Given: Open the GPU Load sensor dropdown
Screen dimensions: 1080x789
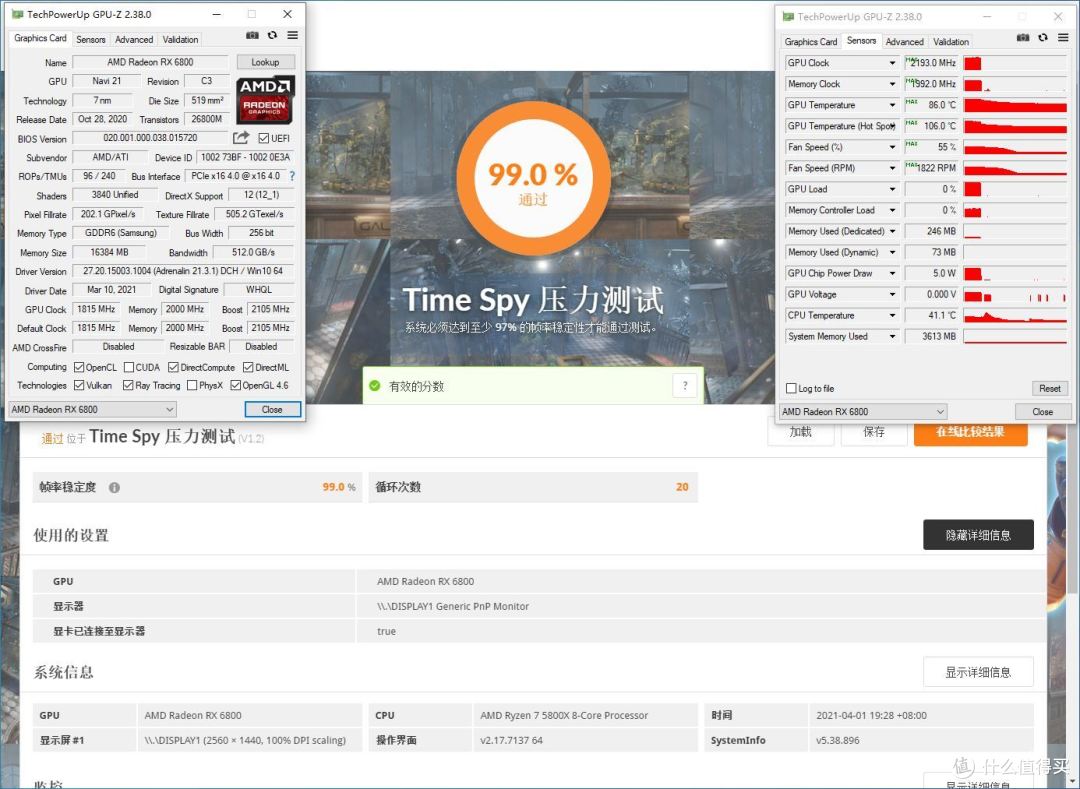Looking at the screenshot, I should click(892, 189).
